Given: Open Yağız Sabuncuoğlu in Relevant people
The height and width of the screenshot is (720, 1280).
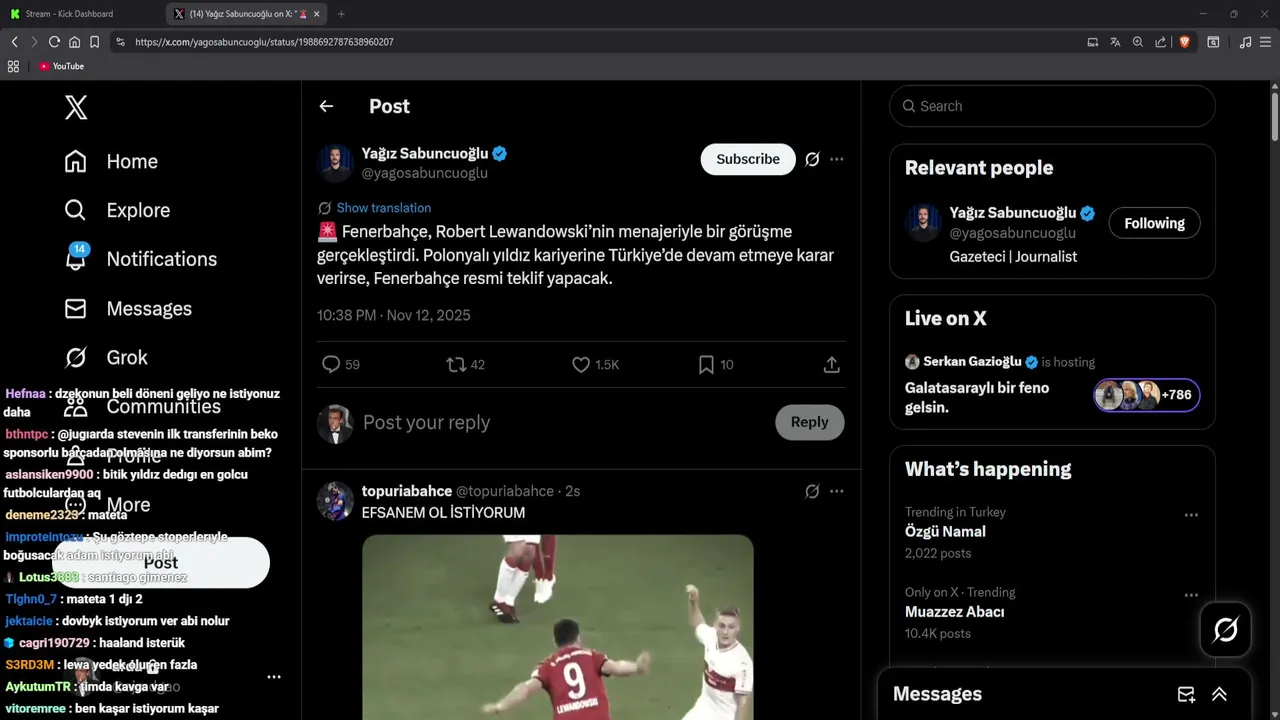Looking at the screenshot, I should [1012, 213].
